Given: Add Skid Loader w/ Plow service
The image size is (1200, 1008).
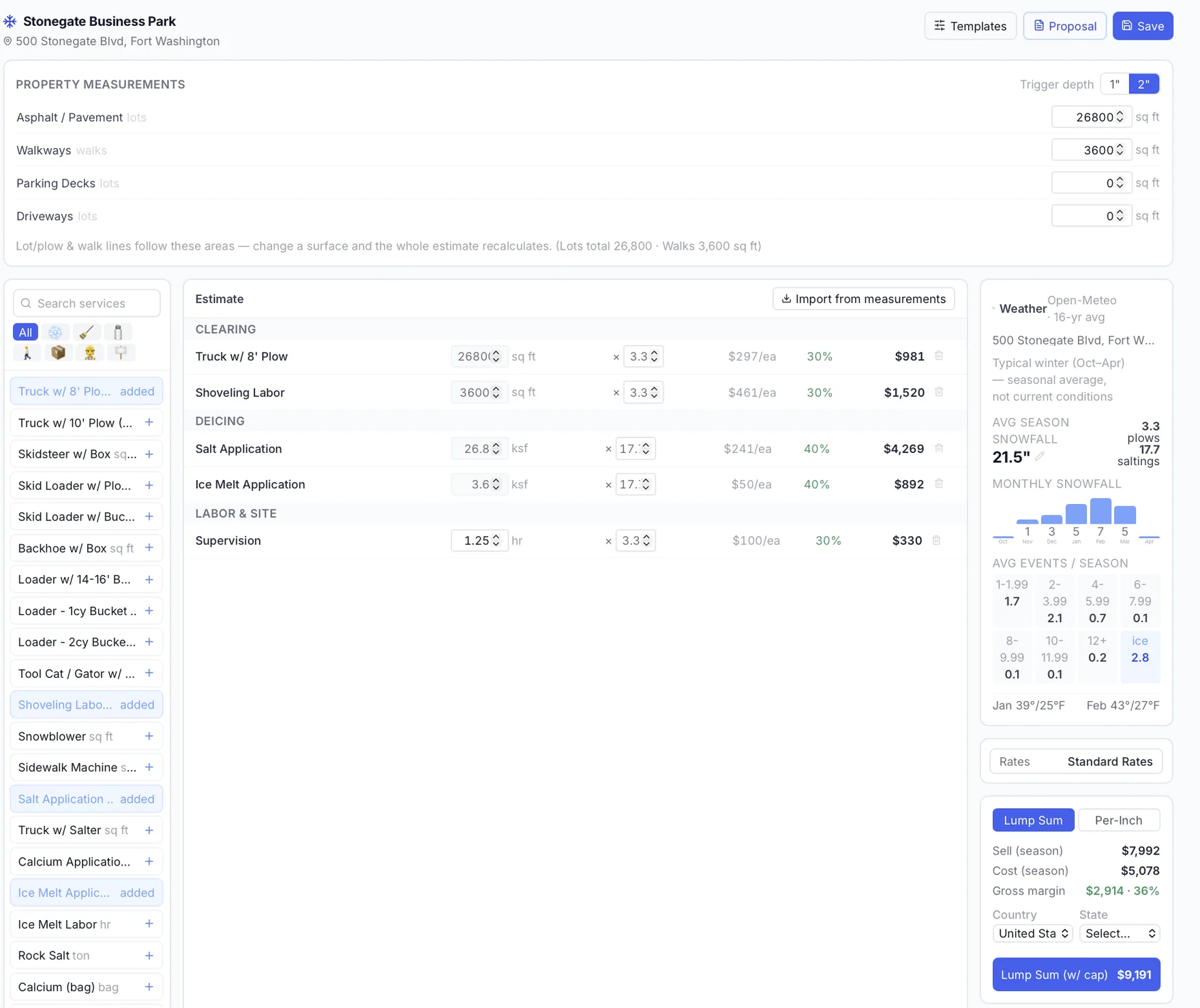Looking at the screenshot, I should point(149,486).
